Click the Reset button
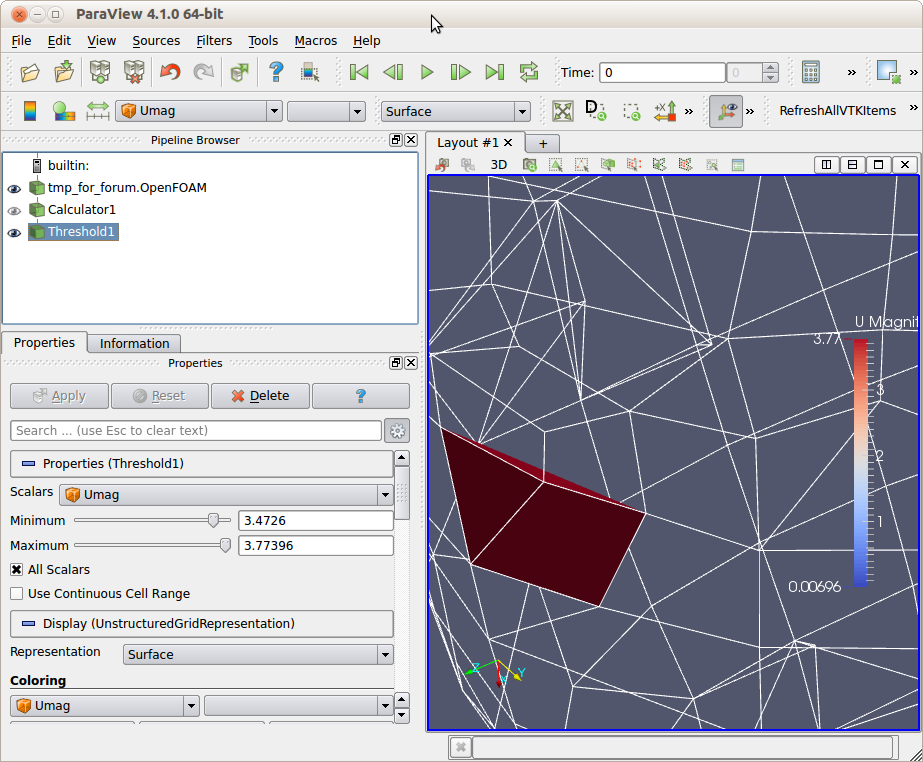Viewport: 923px width, 762px height. 160,396
